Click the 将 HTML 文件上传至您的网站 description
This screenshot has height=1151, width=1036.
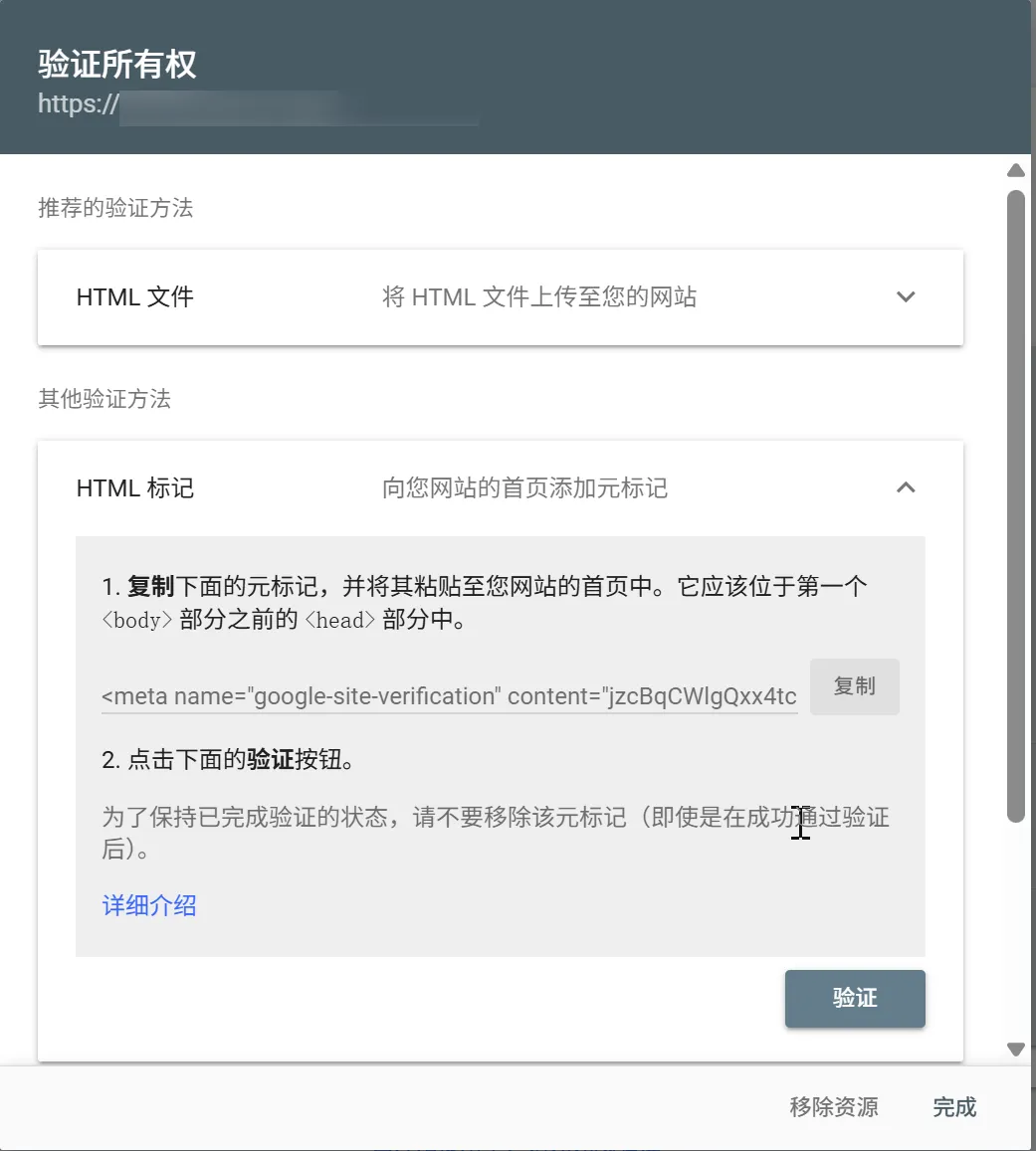pos(538,297)
